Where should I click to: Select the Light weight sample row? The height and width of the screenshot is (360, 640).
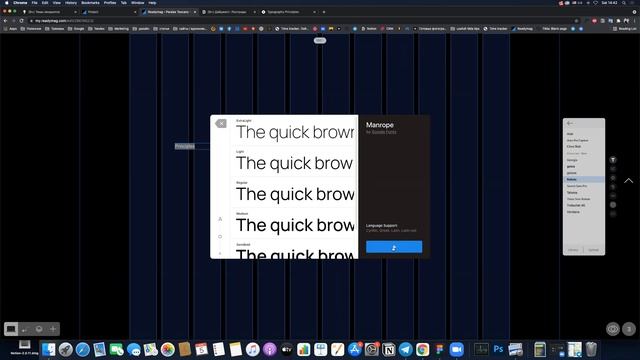coord(294,161)
